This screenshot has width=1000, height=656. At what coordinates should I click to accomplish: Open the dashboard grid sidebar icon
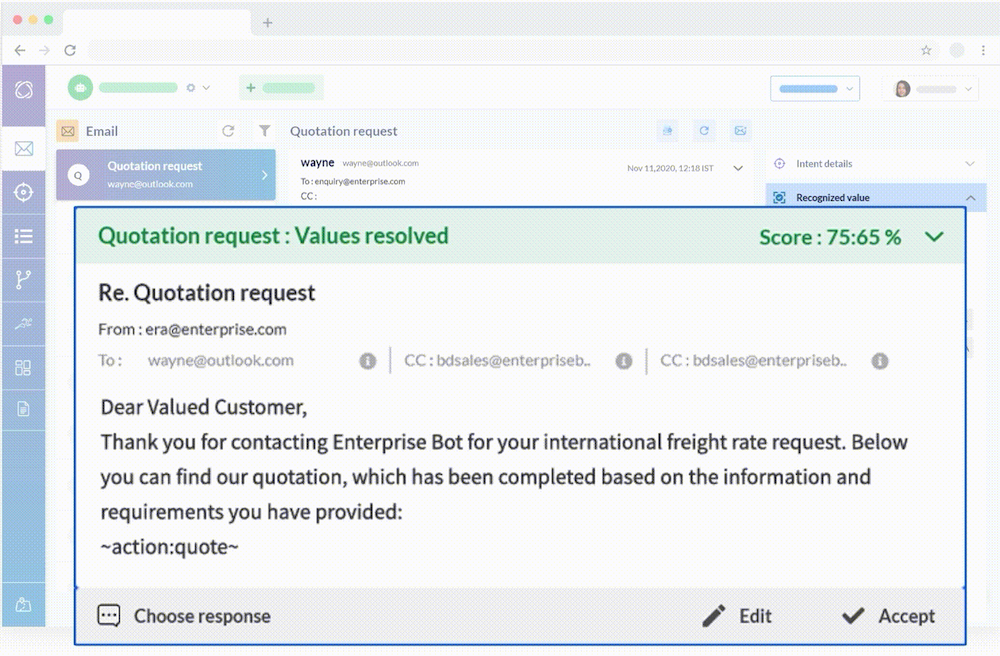click(x=24, y=367)
